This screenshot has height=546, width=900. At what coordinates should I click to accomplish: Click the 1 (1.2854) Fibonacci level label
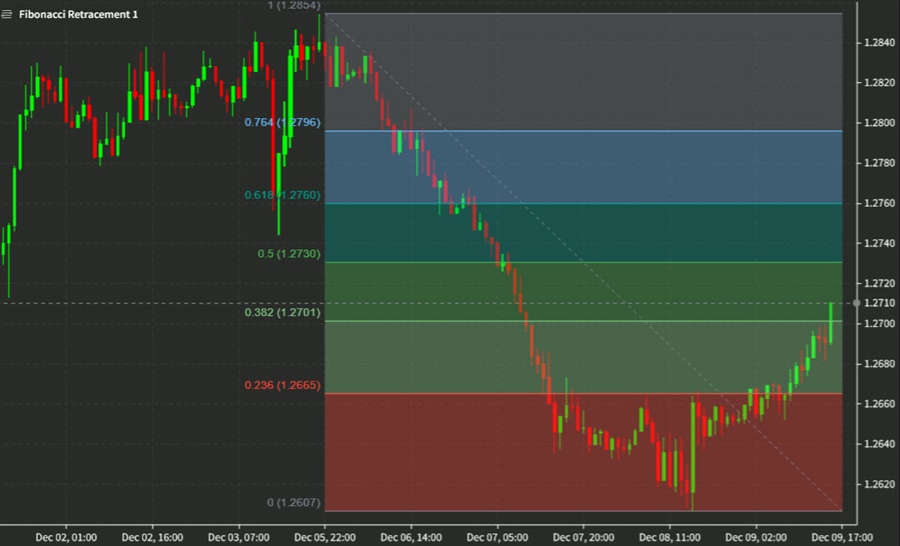pos(293,6)
